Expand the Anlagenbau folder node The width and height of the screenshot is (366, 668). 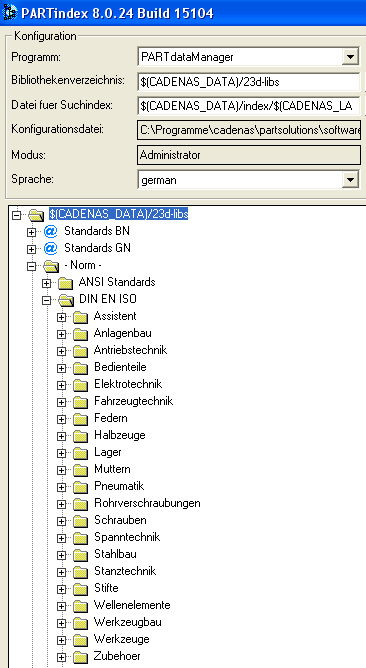point(61,334)
